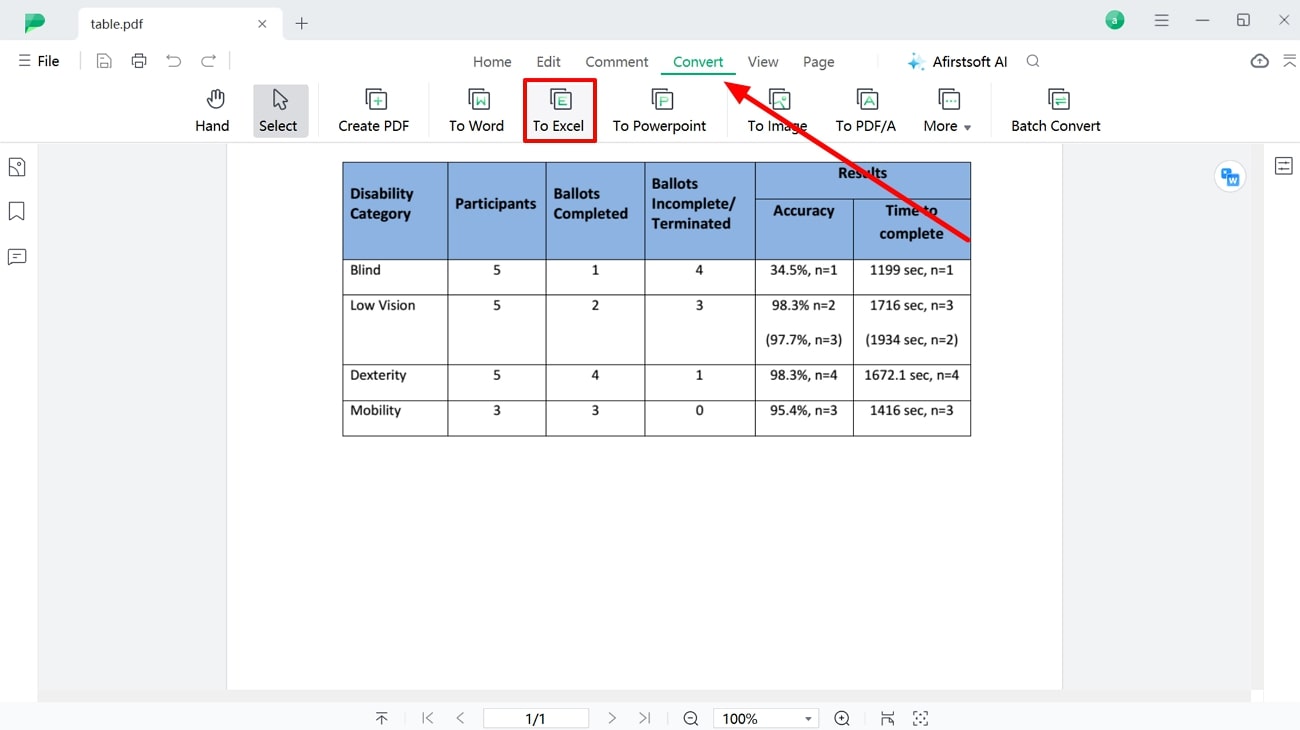This screenshot has width=1300, height=730.
Task: Go to the last page
Action: [x=645, y=718]
